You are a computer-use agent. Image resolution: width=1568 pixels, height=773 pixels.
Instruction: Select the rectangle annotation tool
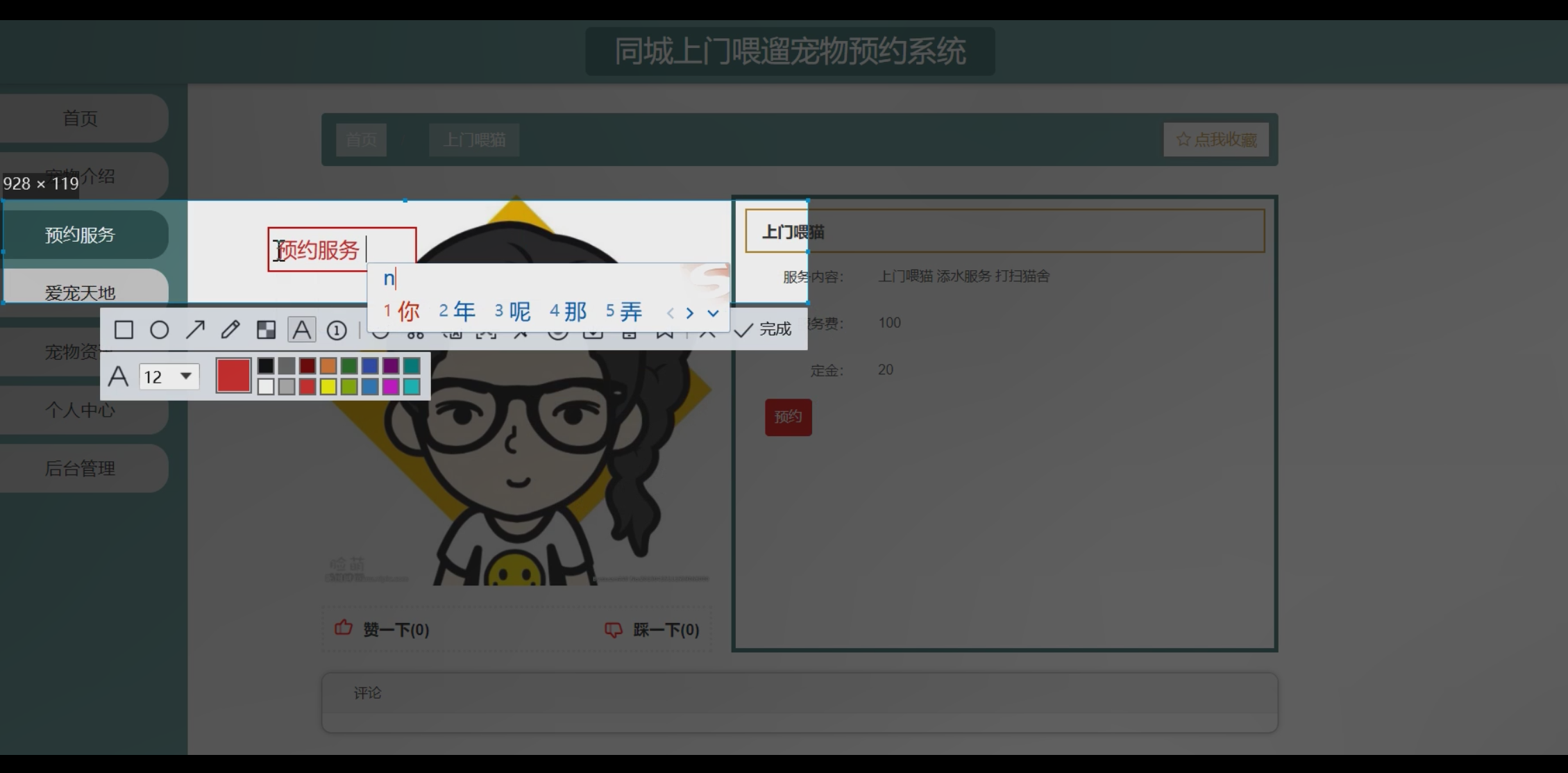[x=124, y=329]
